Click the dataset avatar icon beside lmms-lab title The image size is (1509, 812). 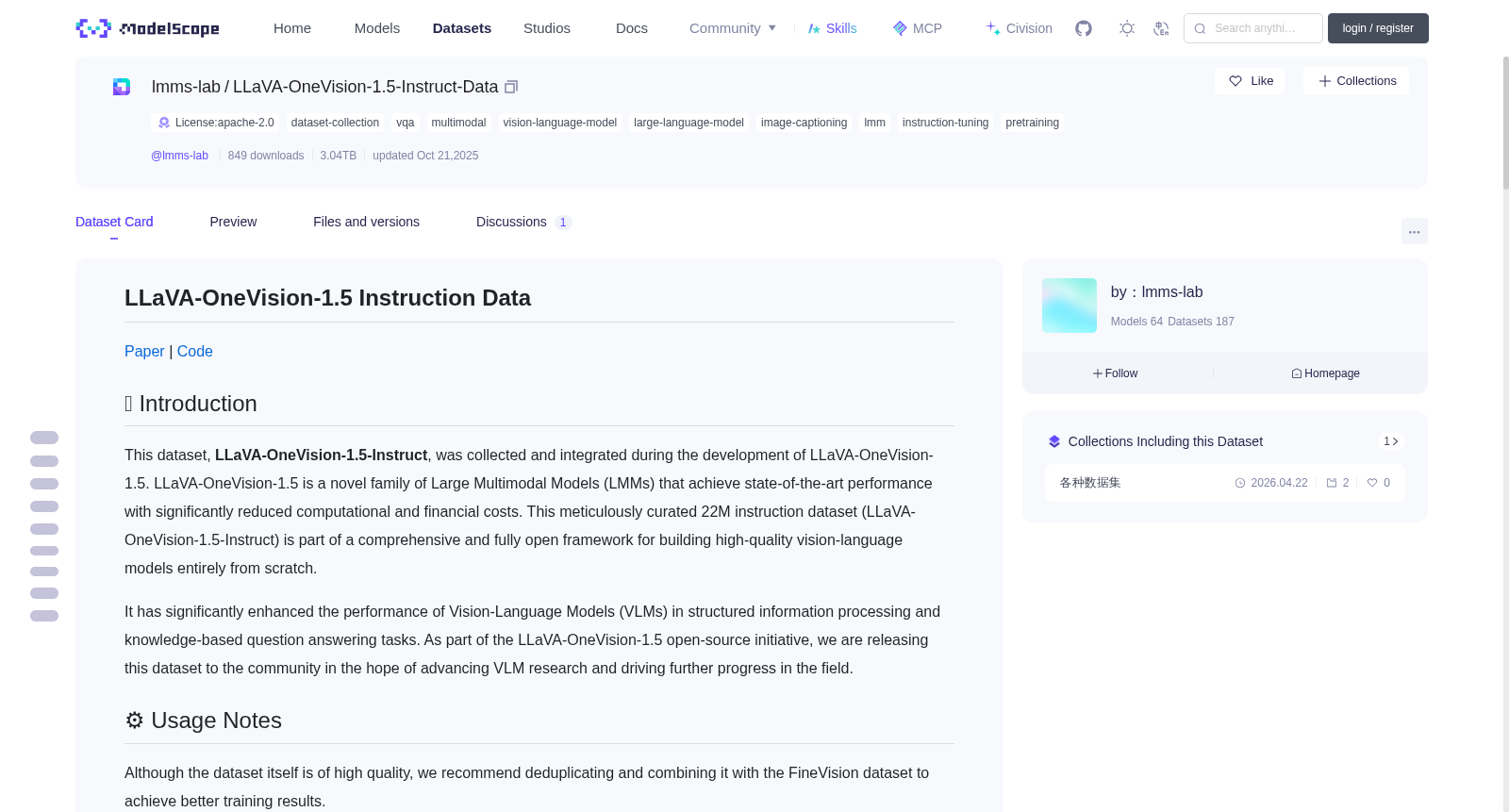122,87
